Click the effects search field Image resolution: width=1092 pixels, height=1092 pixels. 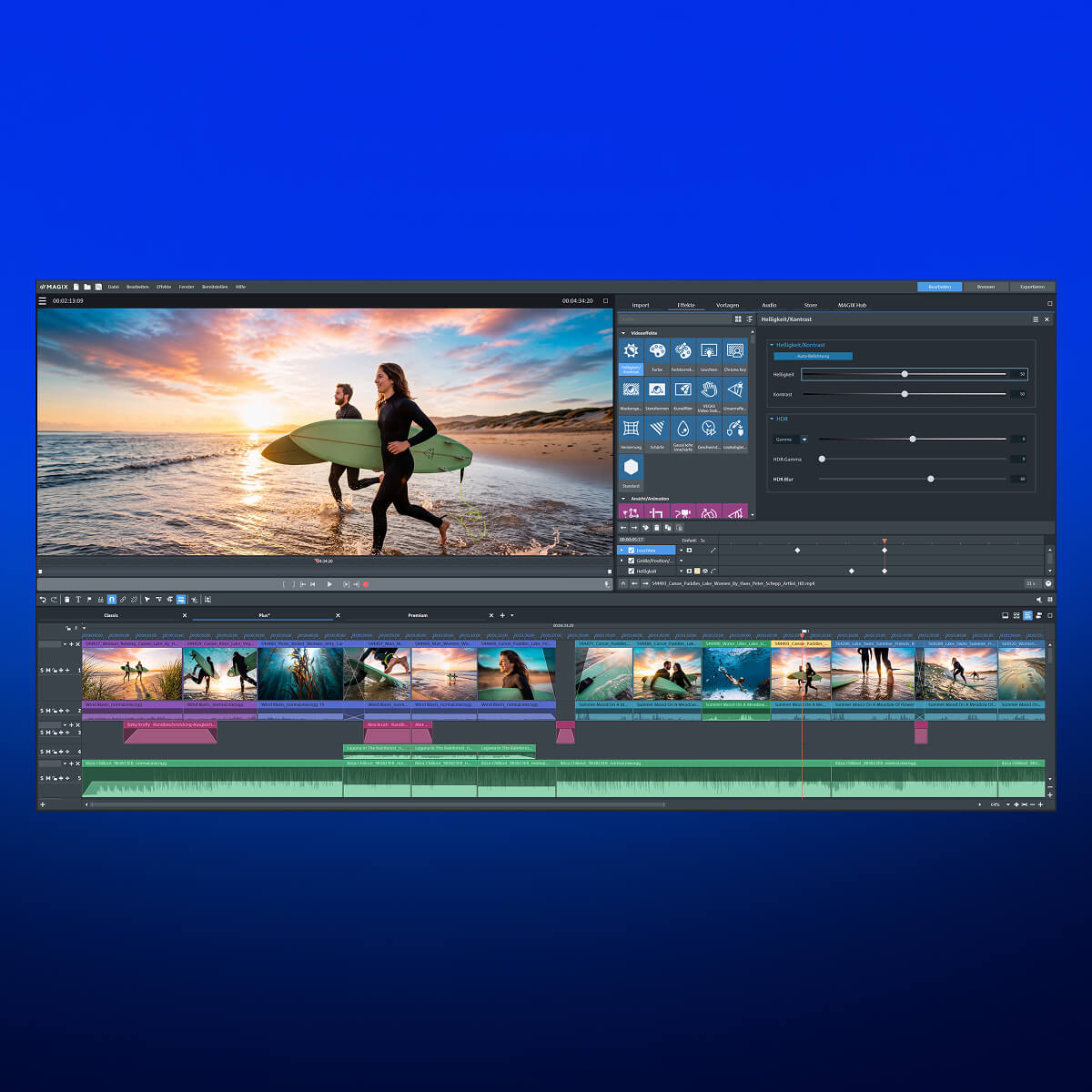click(x=674, y=319)
